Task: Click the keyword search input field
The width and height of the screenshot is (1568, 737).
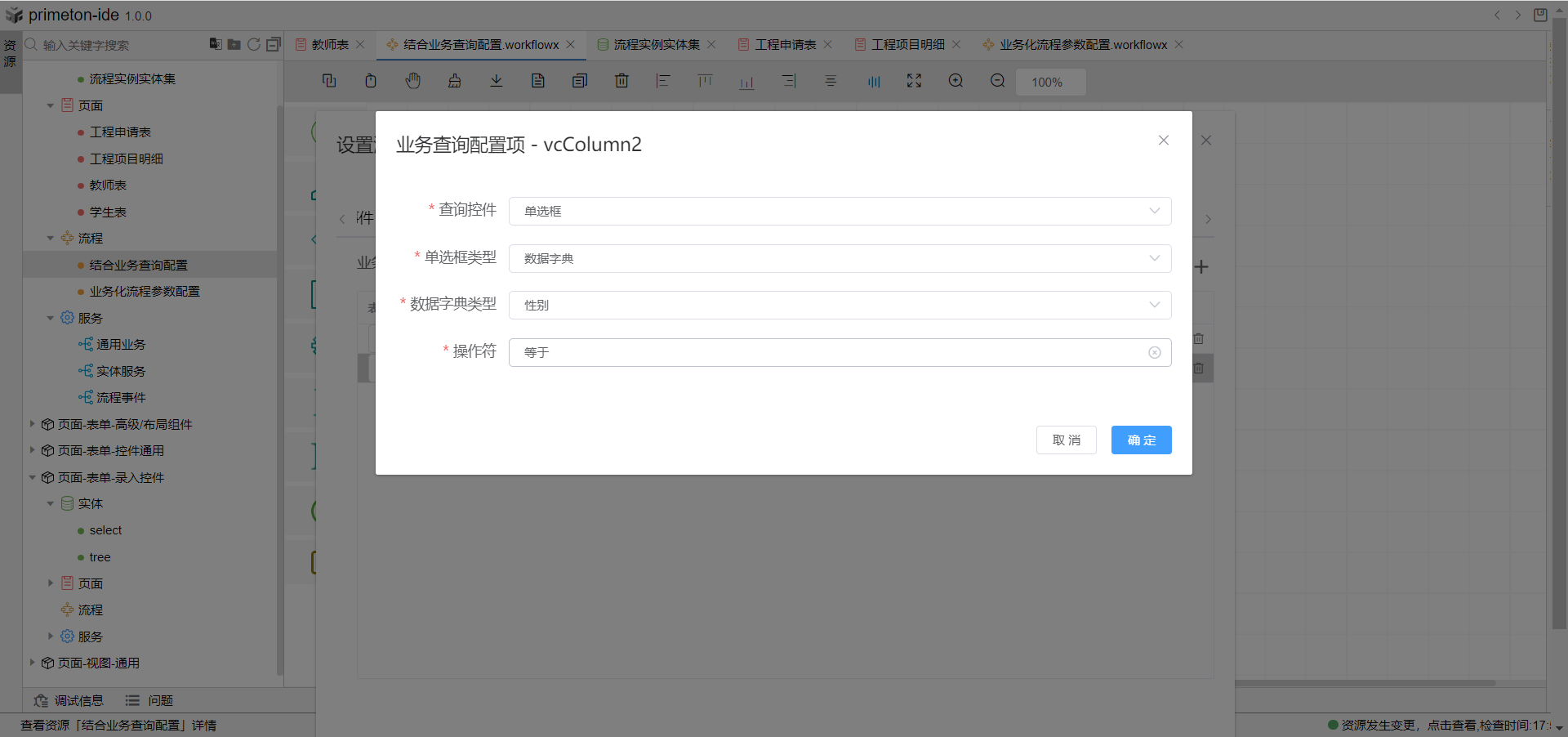Action: tap(114, 45)
